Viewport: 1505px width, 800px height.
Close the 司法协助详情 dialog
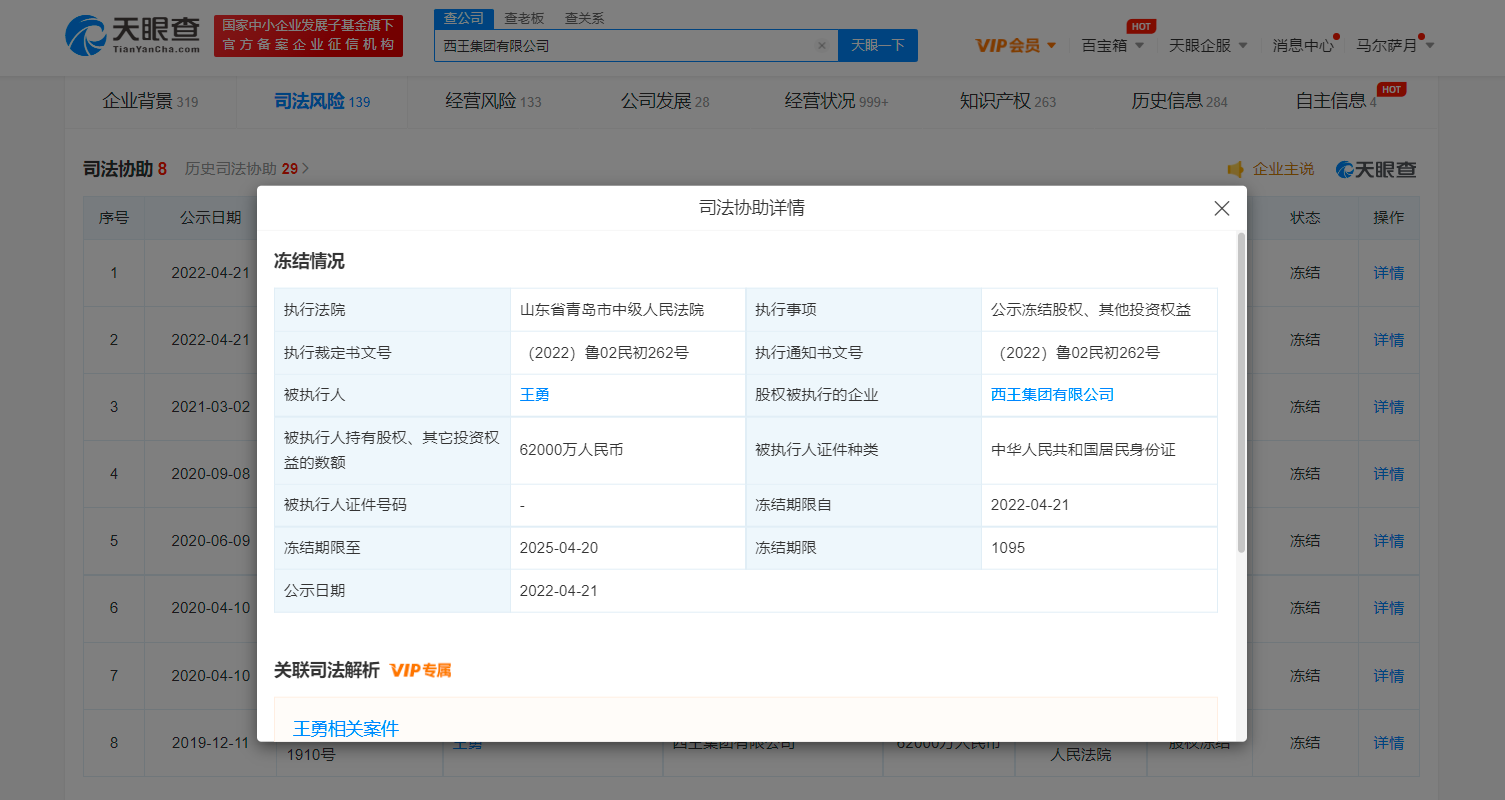(1221, 208)
